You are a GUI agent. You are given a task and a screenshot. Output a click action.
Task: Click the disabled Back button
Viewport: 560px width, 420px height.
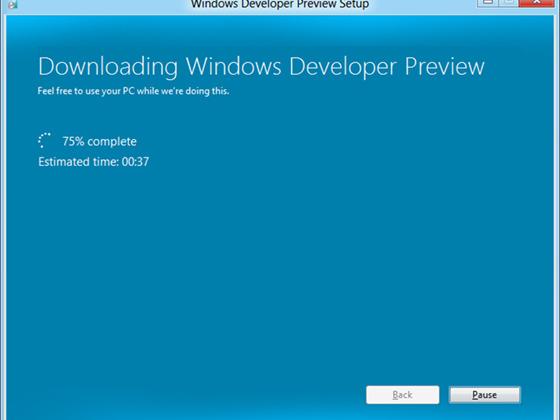click(402, 395)
